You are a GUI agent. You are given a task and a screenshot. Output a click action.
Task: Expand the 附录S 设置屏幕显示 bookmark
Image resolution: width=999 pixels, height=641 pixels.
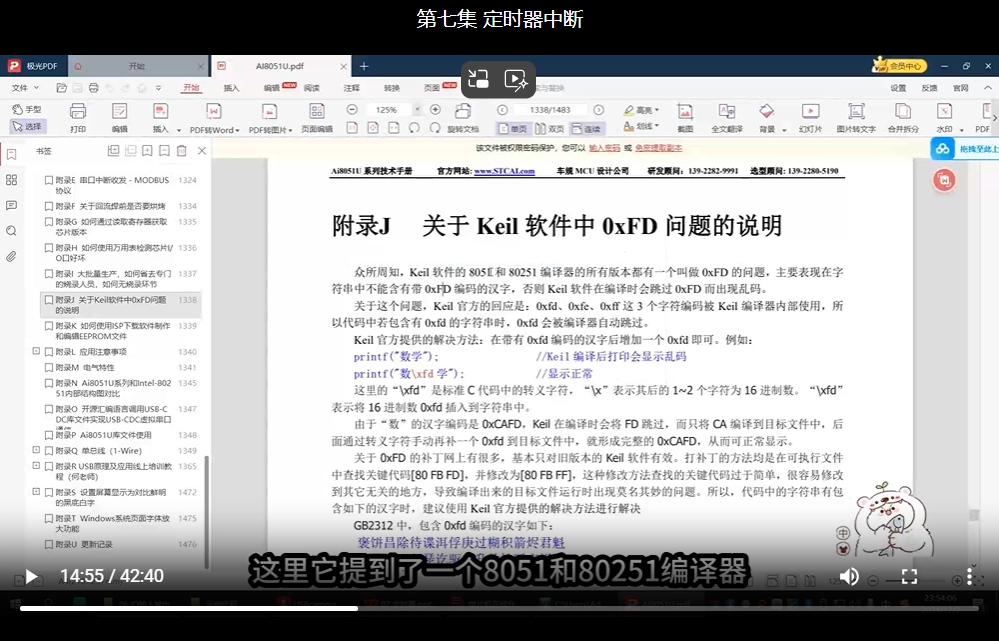[x=36, y=492]
